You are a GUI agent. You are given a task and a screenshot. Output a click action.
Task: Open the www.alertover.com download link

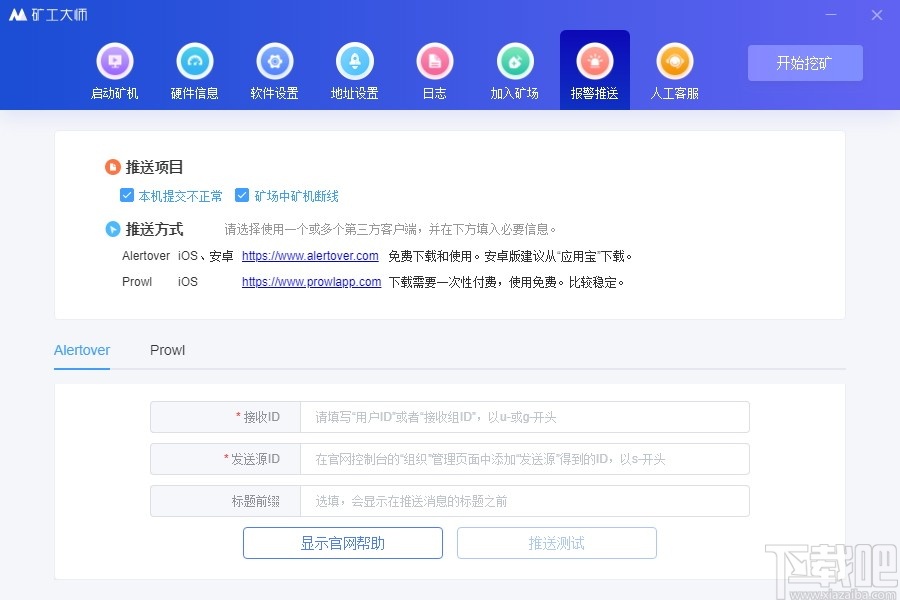310,256
